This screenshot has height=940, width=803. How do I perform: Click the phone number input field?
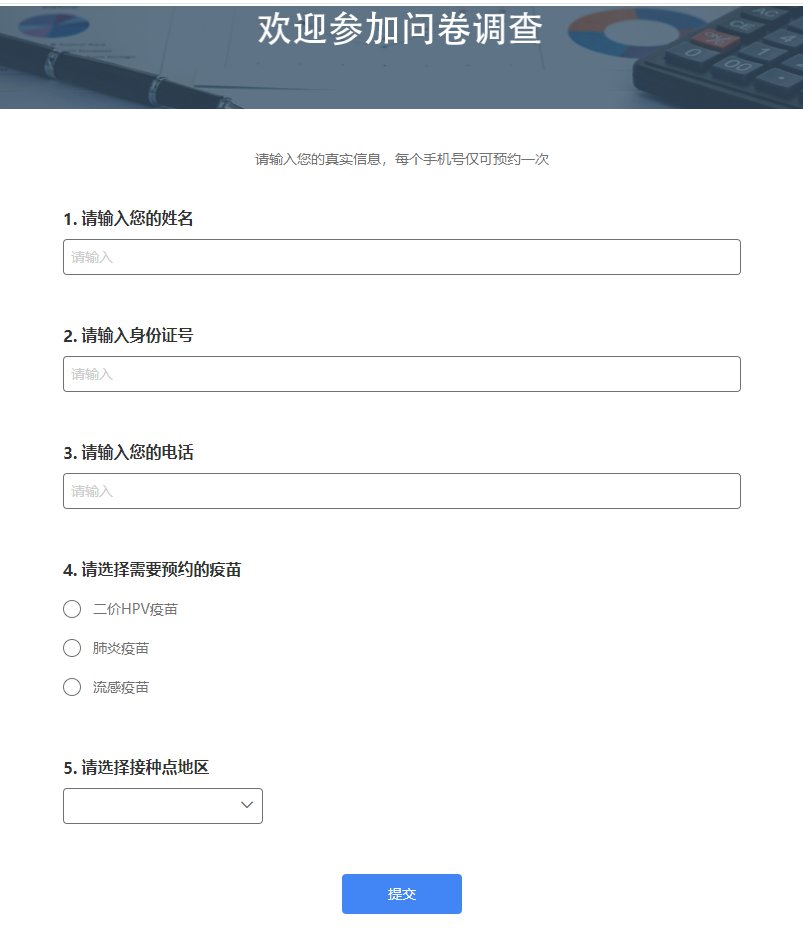(x=401, y=491)
